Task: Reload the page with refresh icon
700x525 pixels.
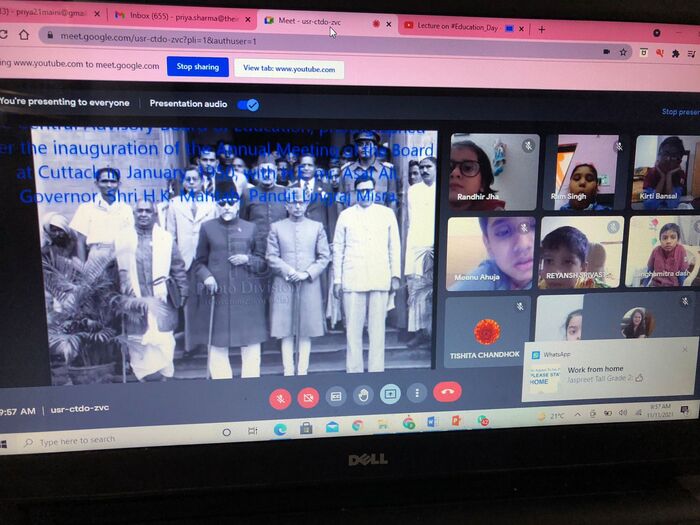Action: click(4, 34)
